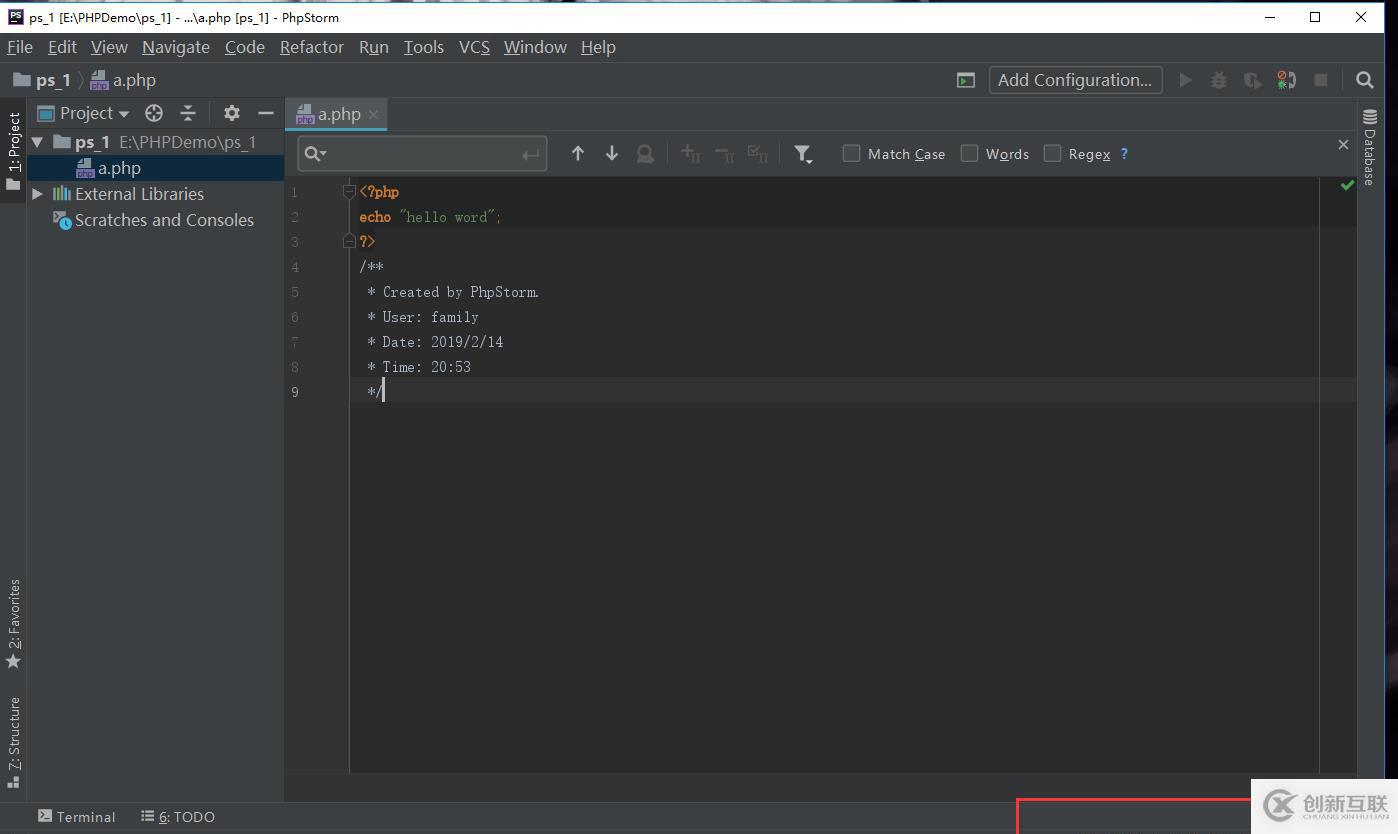Expand the External Libraries node
The height and width of the screenshot is (834, 1398).
[x=38, y=194]
